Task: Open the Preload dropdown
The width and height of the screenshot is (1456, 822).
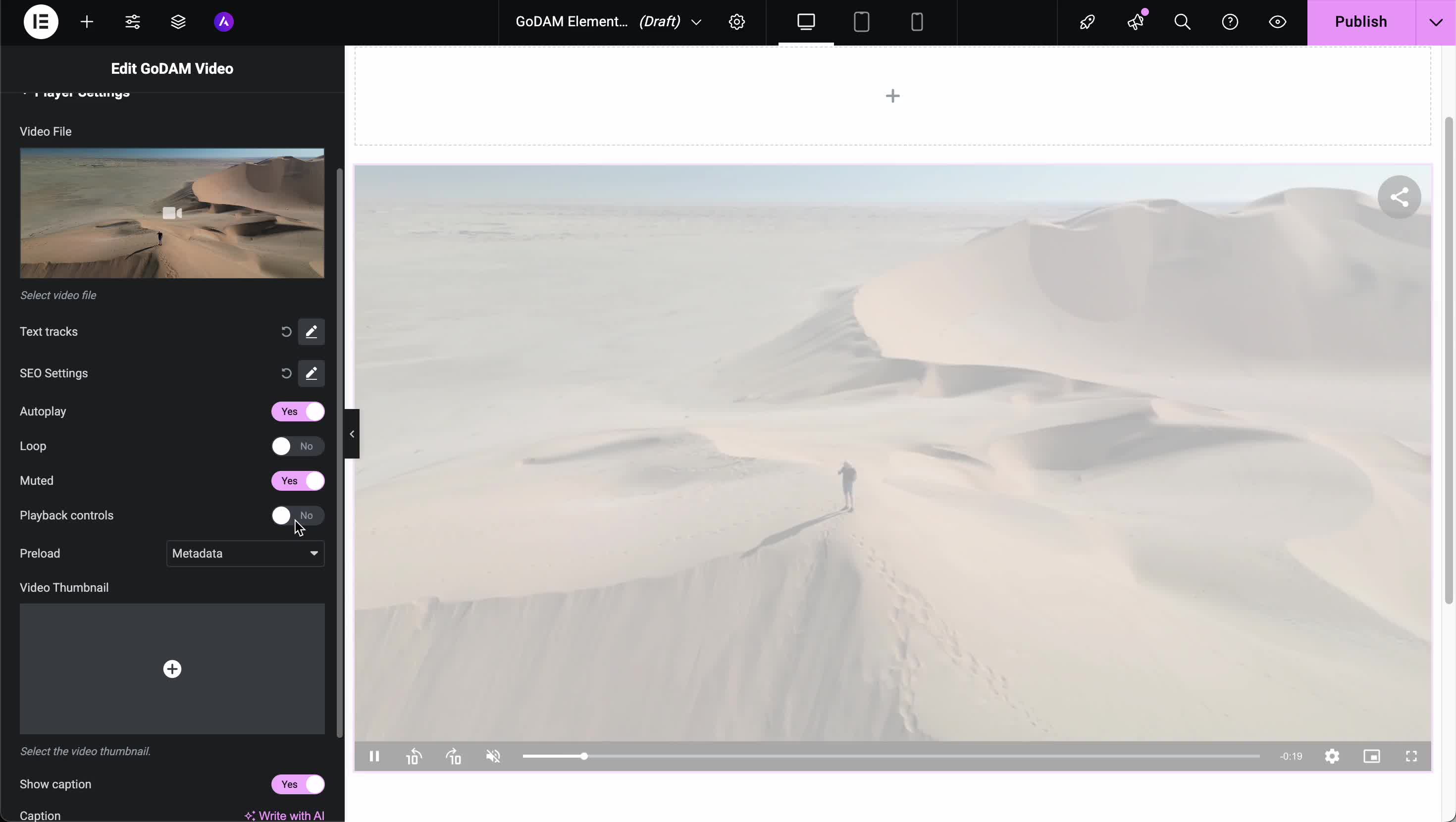Action: pos(245,554)
